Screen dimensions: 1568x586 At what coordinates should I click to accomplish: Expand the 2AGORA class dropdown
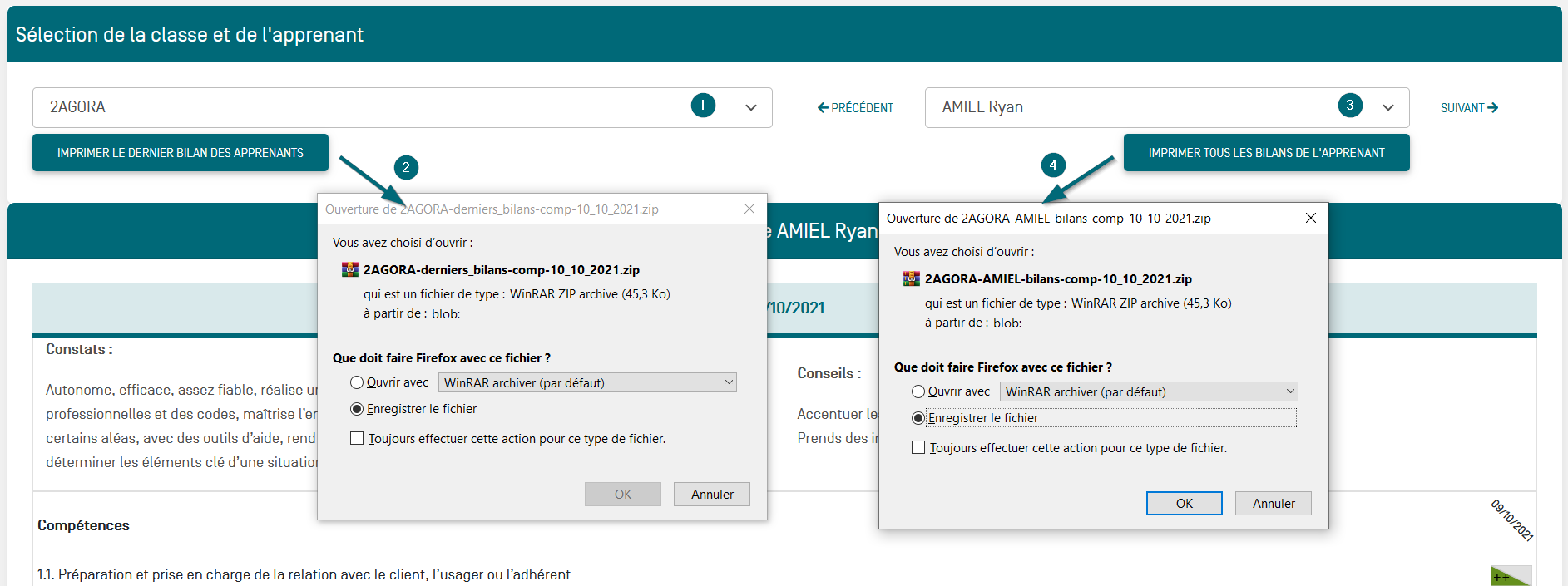[x=751, y=107]
